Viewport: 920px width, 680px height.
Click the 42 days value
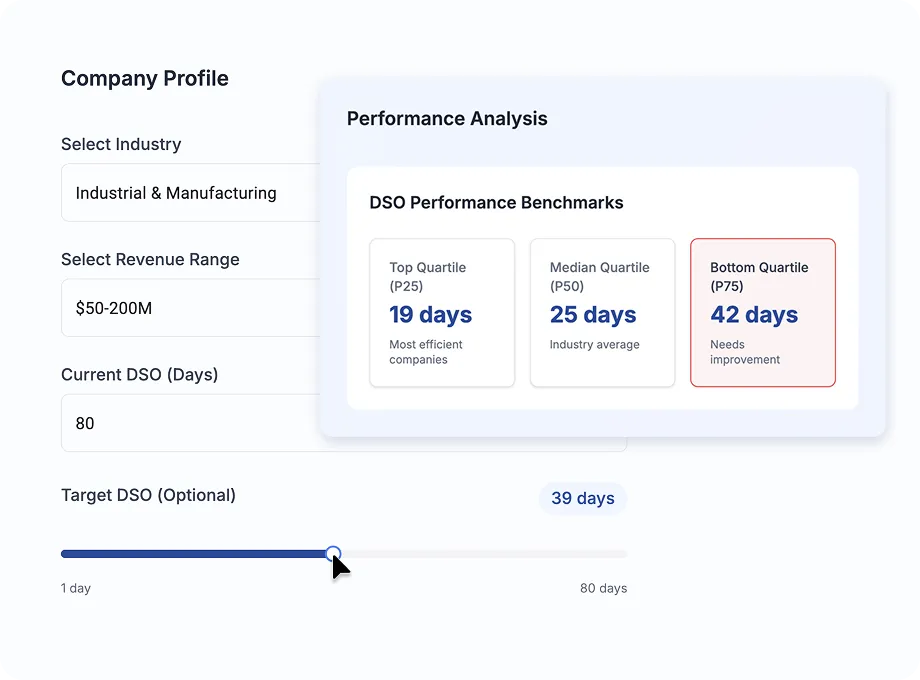[x=754, y=314]
